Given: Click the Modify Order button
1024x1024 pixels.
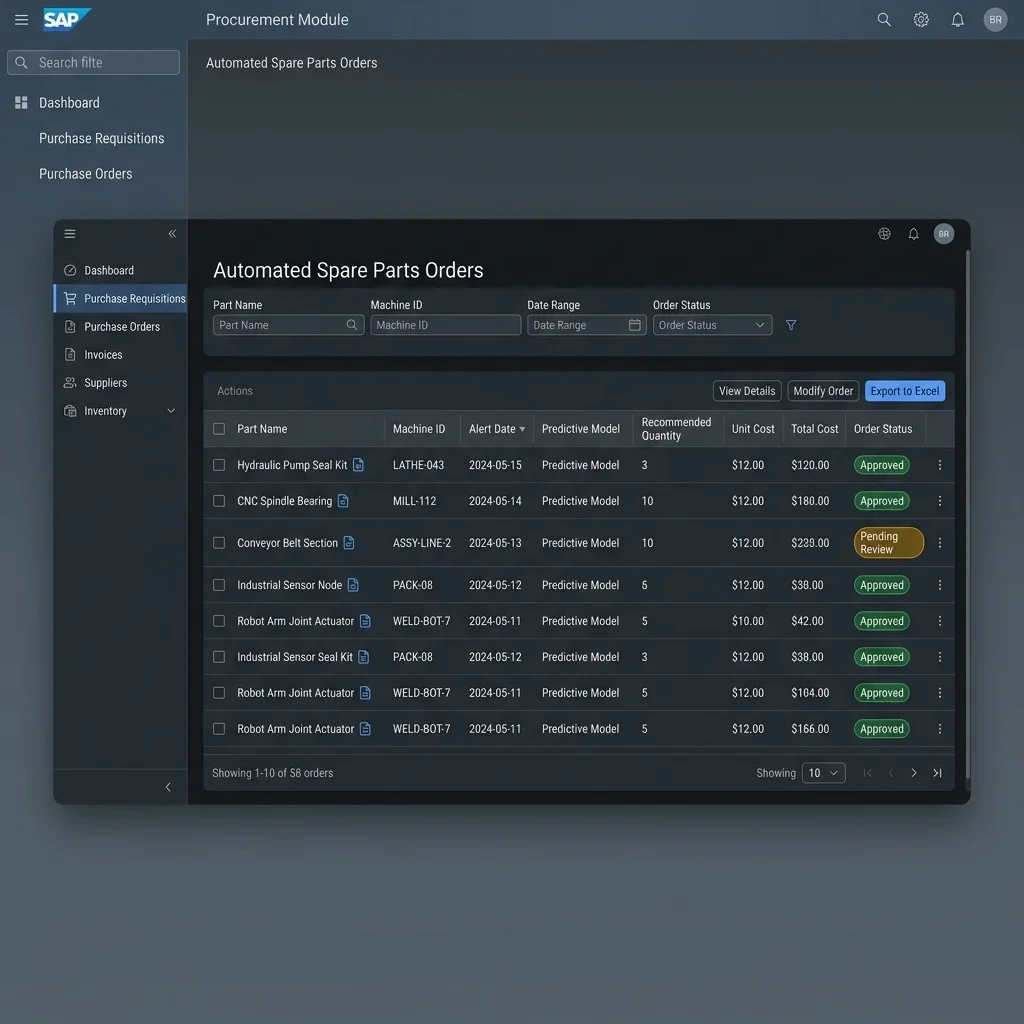Looking at the screenshot, I should click(823, 391).
